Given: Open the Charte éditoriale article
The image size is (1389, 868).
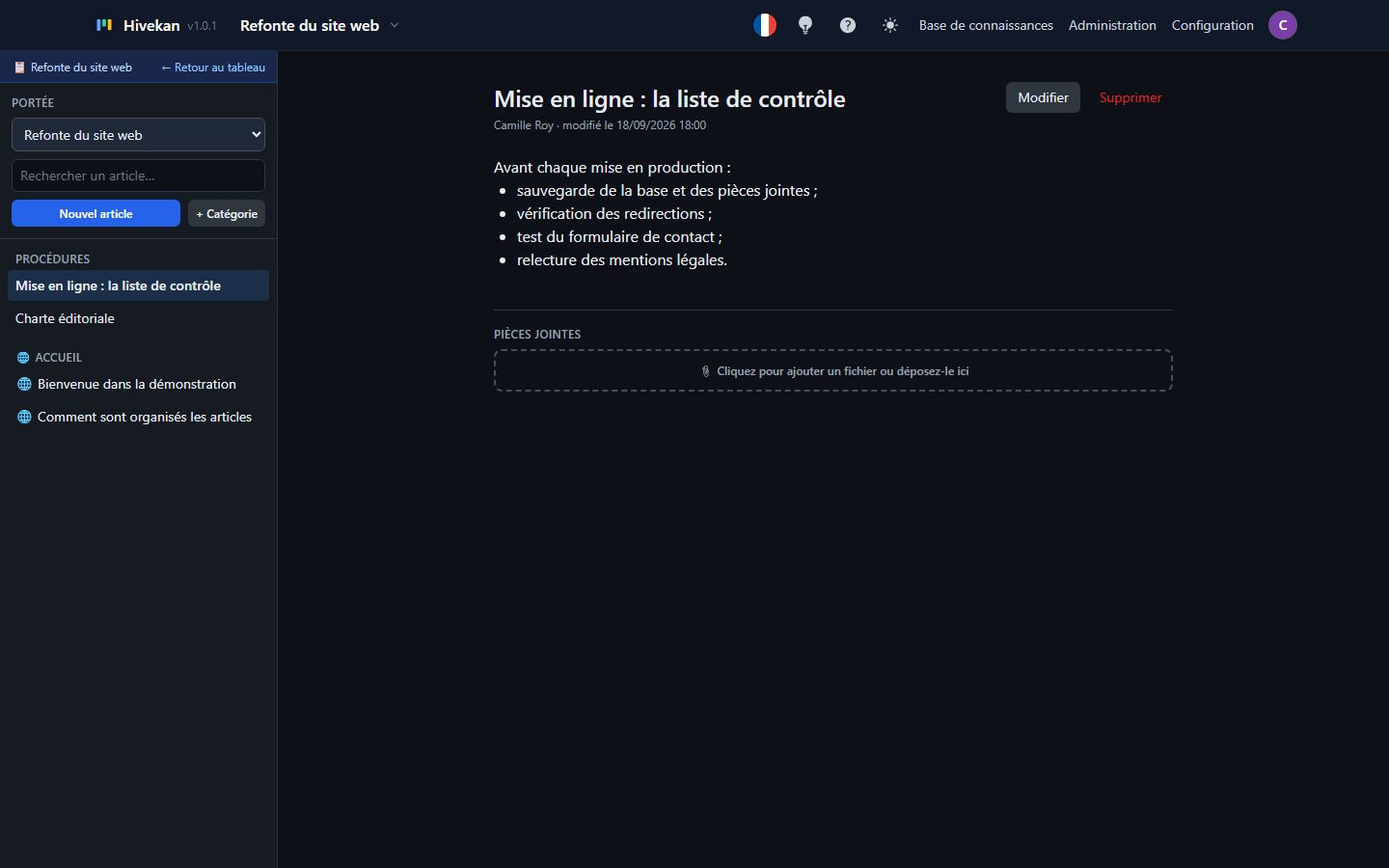Looking at the screenshot, I should click(138, 318).
